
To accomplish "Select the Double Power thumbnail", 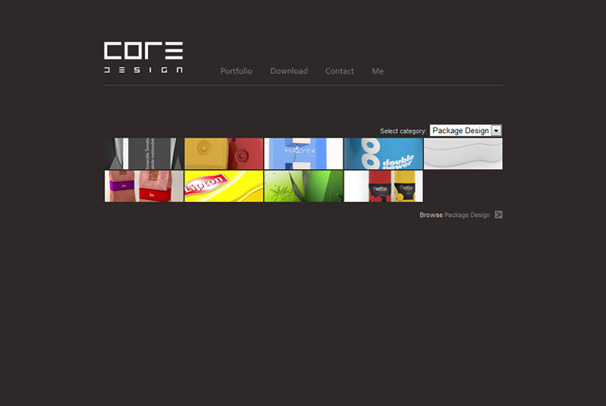I will coord(383,154).
